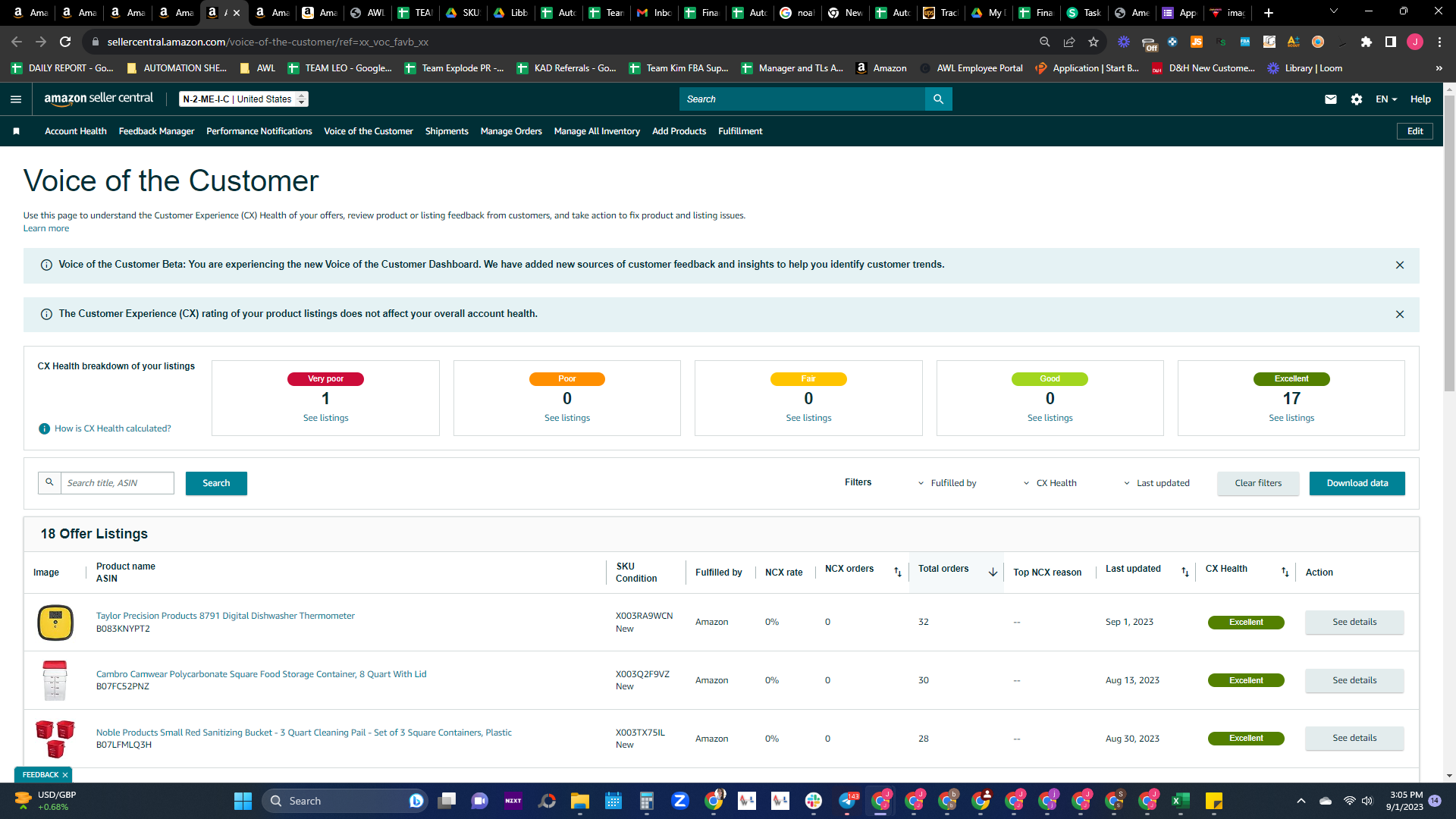Screen dimensions: 1456x819
Task: Sort by Last updated column arrows
Action: 1185,573
